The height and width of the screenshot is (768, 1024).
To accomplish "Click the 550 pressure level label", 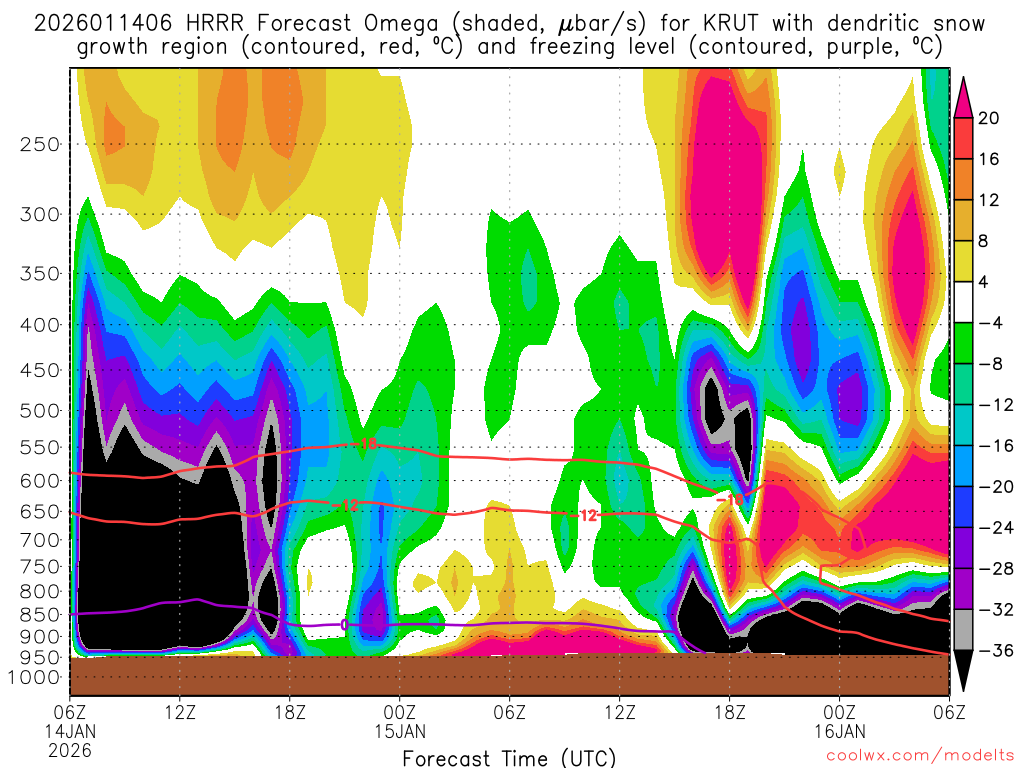I will (40, 447).
